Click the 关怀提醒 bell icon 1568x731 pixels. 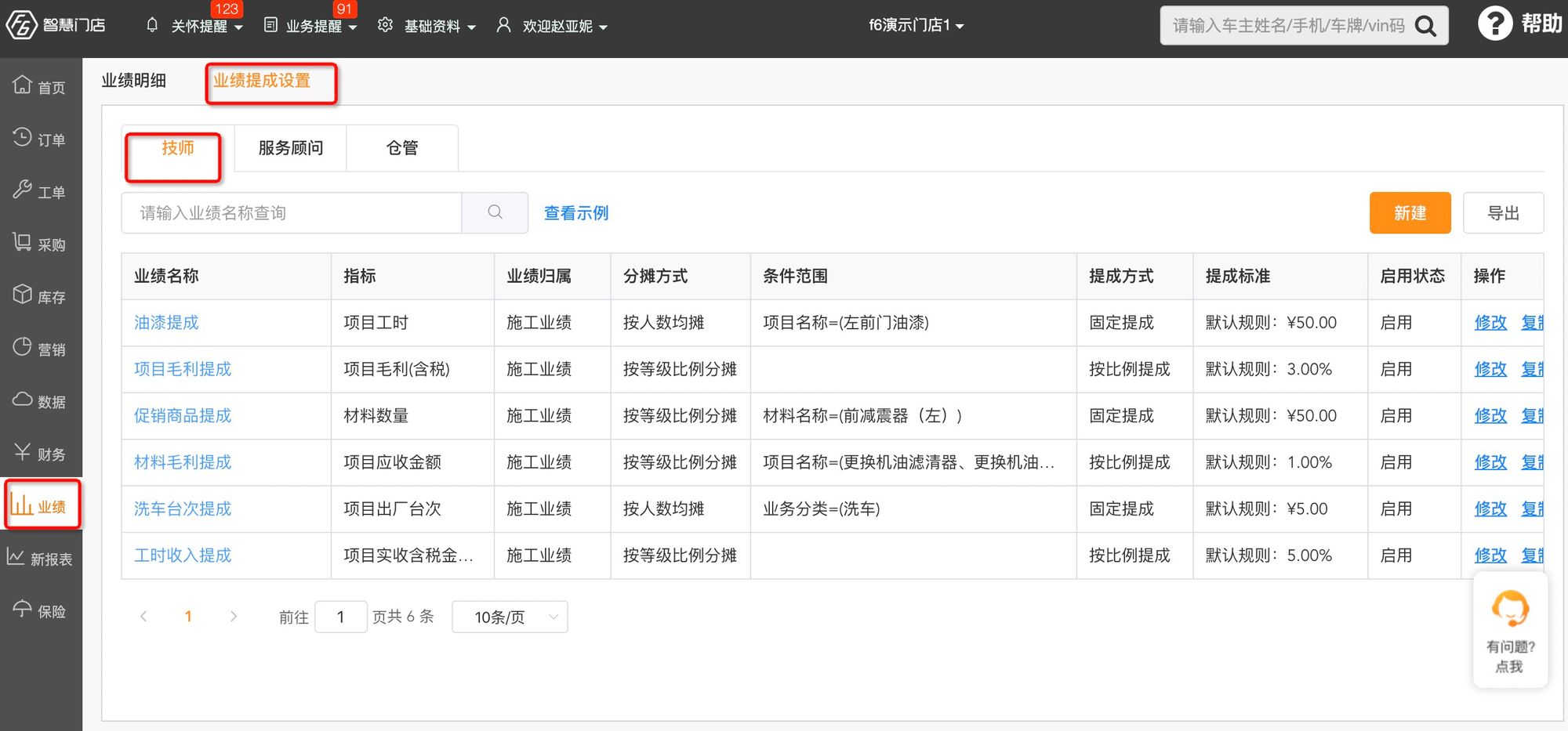152,25
